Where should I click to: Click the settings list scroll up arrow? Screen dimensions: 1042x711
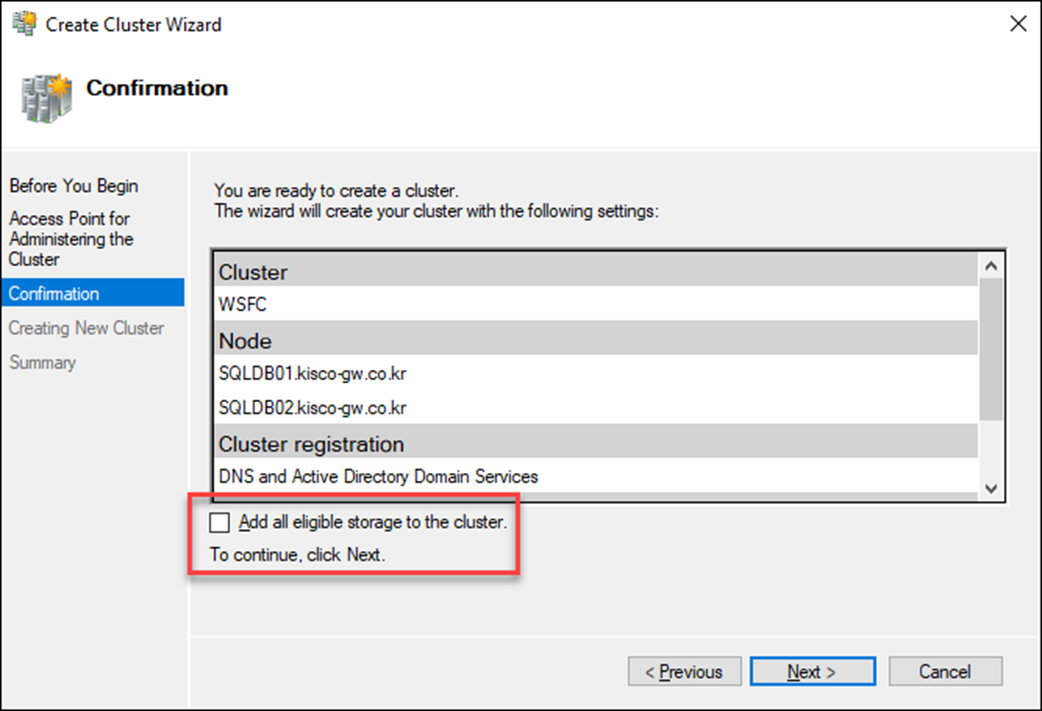[991, 266]
